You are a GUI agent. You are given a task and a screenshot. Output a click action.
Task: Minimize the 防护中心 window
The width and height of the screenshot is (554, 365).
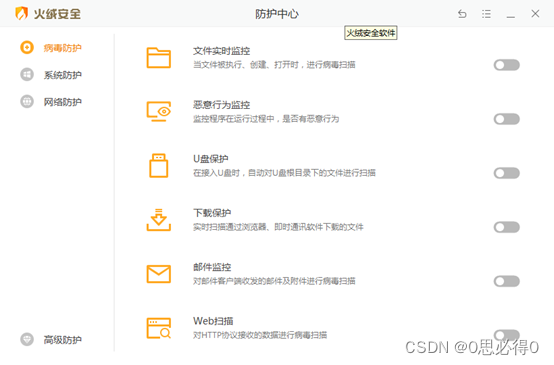511,16
